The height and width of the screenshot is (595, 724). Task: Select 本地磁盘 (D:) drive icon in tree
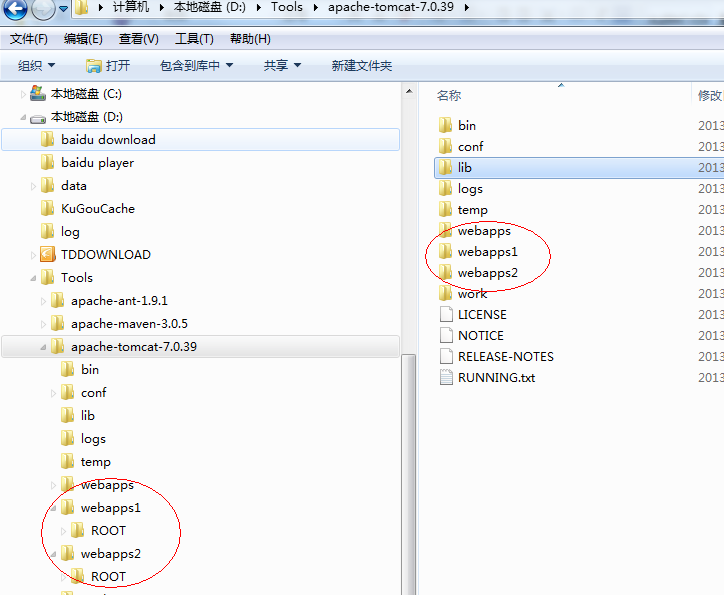[x=38, y=118]
